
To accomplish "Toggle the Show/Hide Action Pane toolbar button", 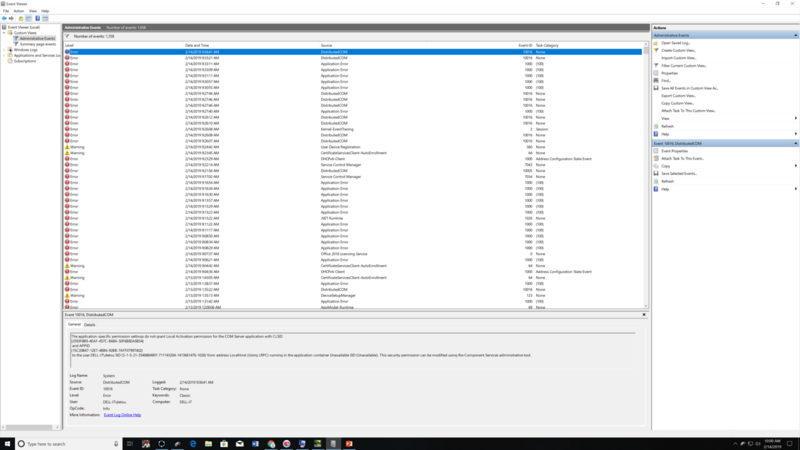I will (45, 18).
